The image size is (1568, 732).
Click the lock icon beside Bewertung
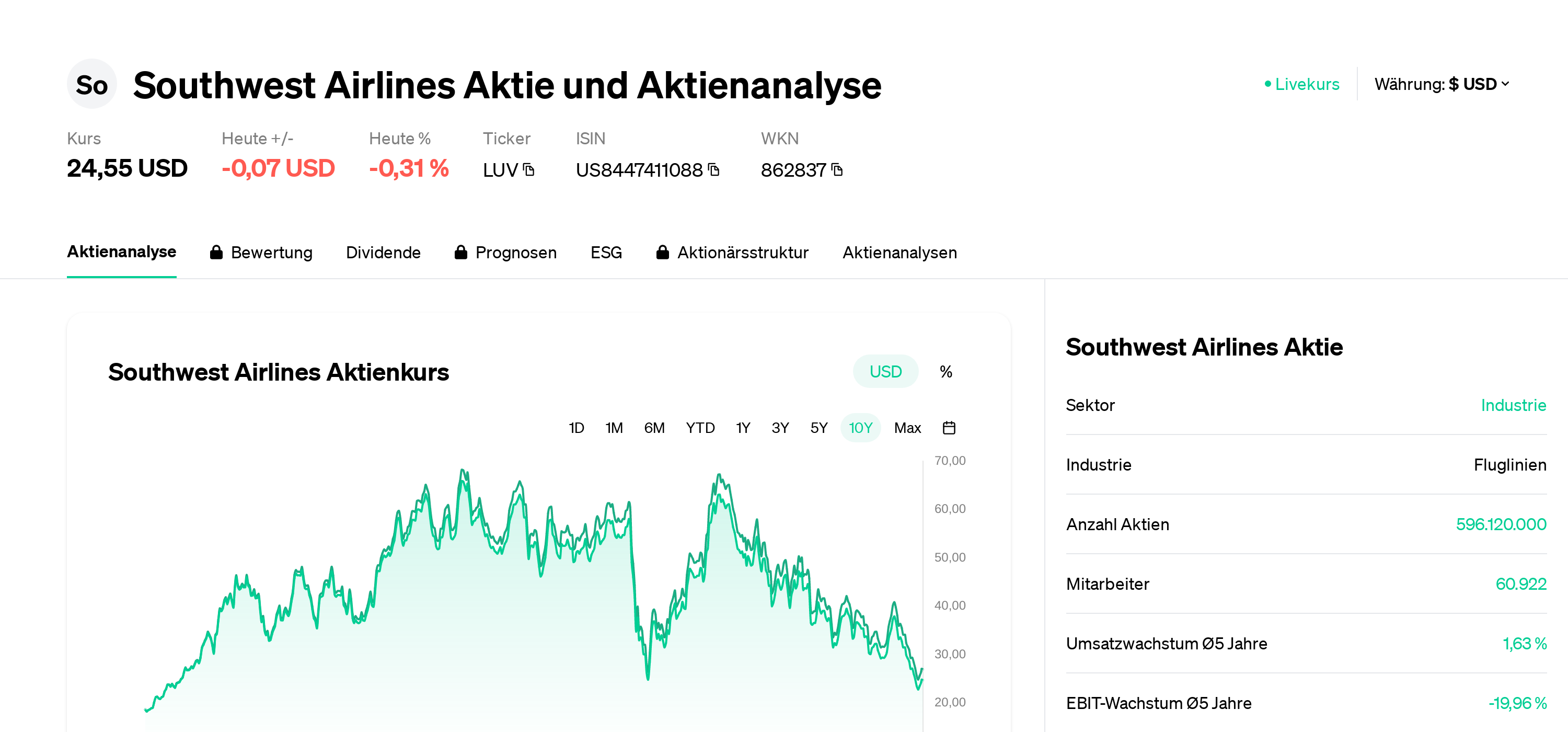point(216,252)
